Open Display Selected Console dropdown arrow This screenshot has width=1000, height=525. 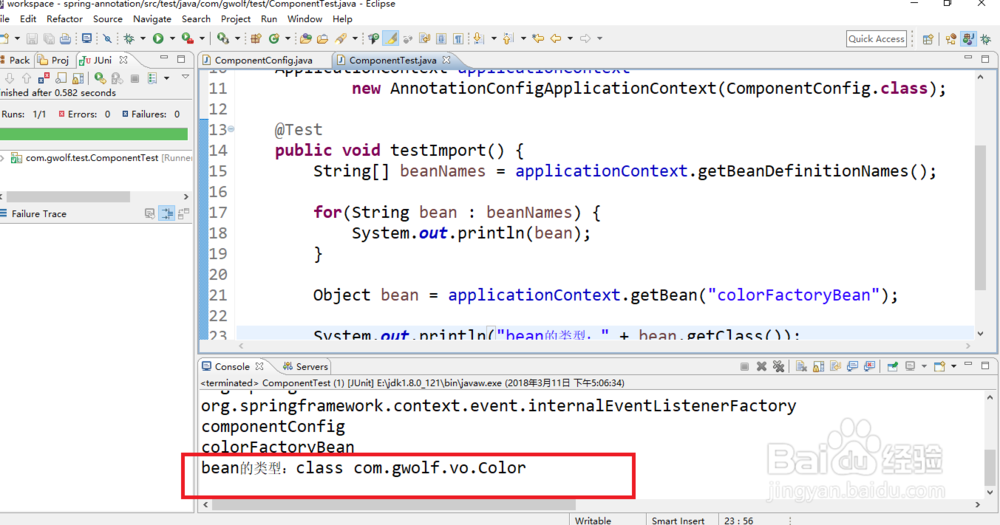tap(923, 366)
